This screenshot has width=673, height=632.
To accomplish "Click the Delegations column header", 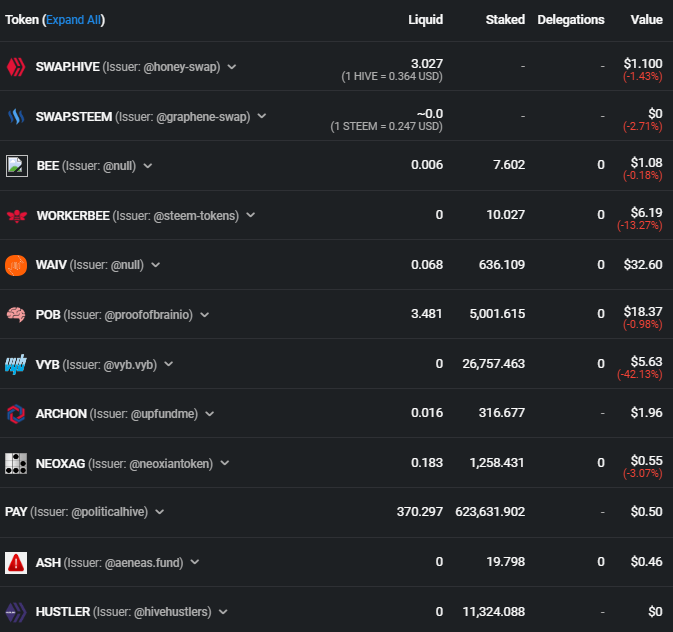I will click(571, 20).
